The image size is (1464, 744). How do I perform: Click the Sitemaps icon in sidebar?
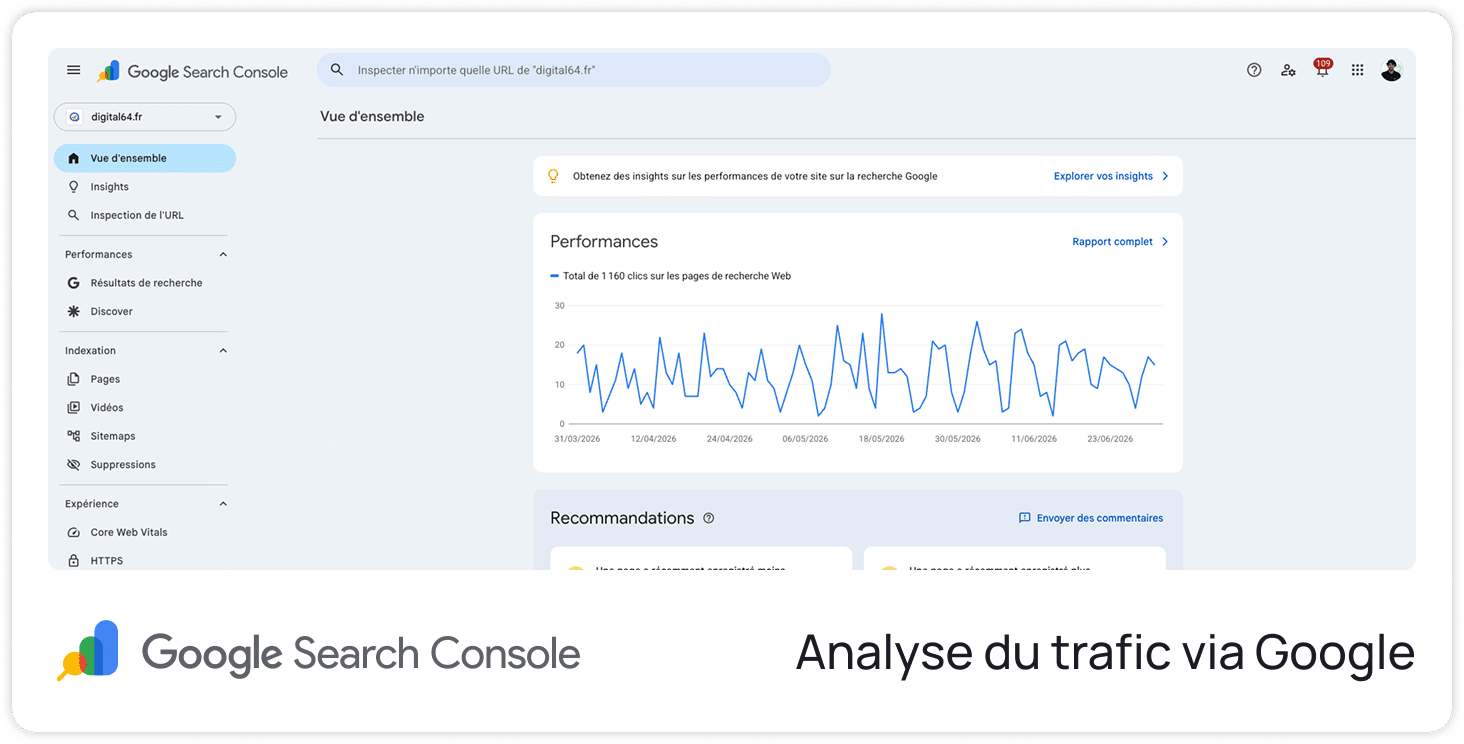[x=73, y=436]
